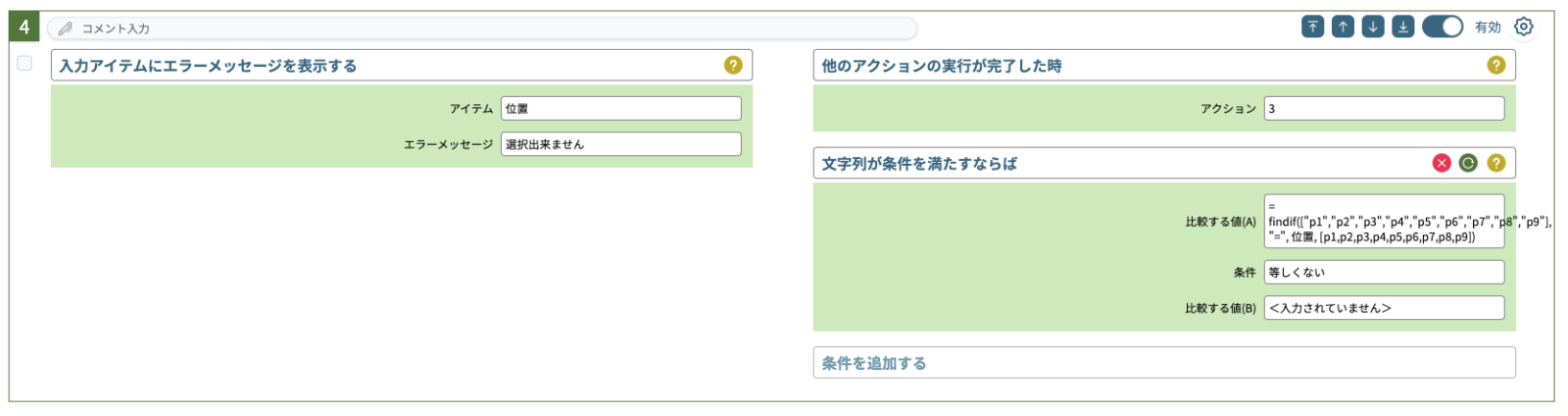1568x416 pixels.
Task: Click the エラーメッセージ field containing 選択出来ません
Action: (x=621, y=144)
